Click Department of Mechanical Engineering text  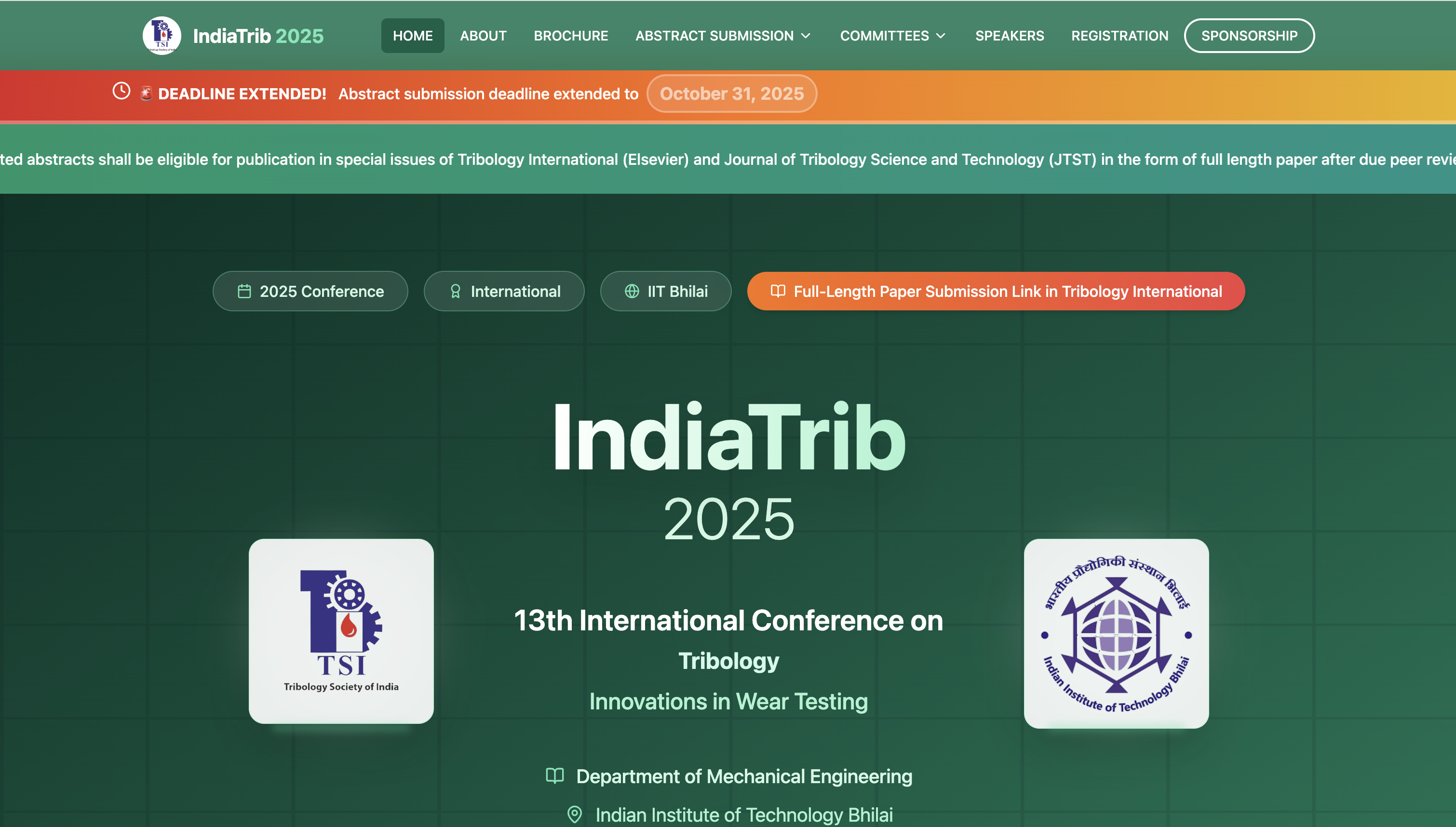tap(744, 776)
